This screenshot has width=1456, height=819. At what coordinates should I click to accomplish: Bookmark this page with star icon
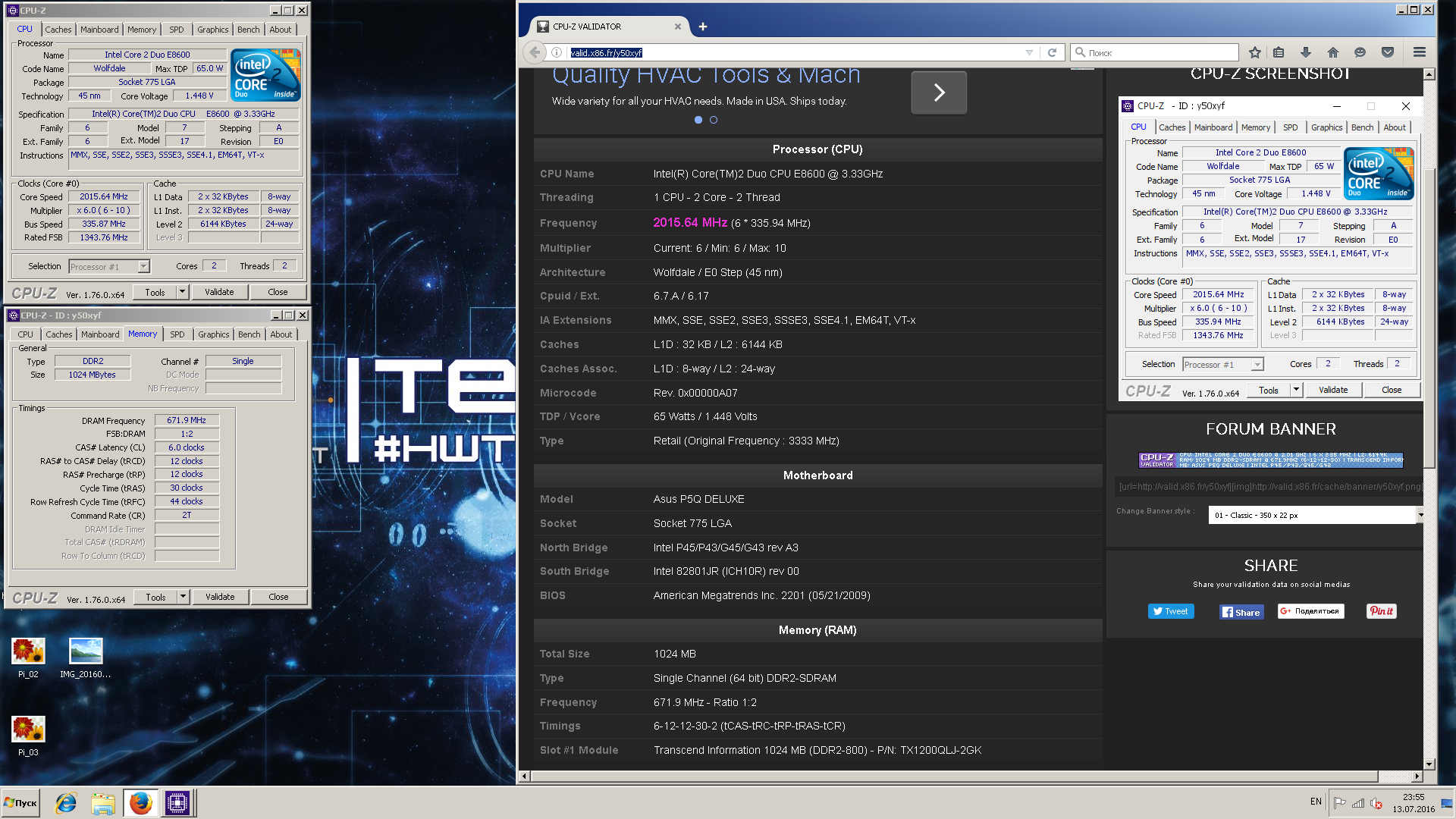tap(1255, 52)
